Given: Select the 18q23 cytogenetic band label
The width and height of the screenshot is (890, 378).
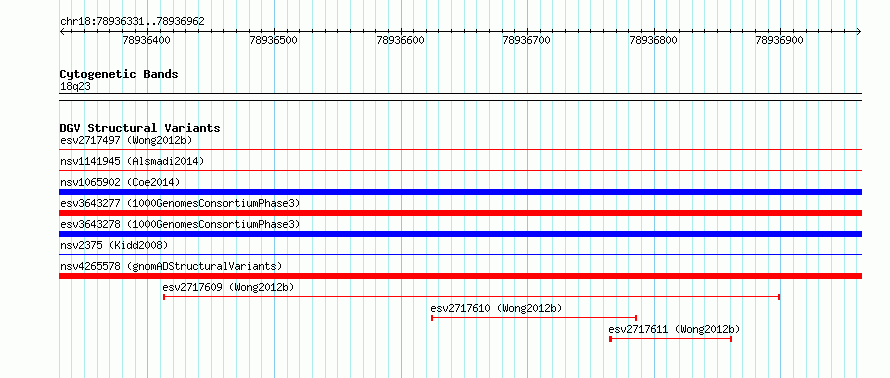Looking at the screenshot, I should point(75,86).
